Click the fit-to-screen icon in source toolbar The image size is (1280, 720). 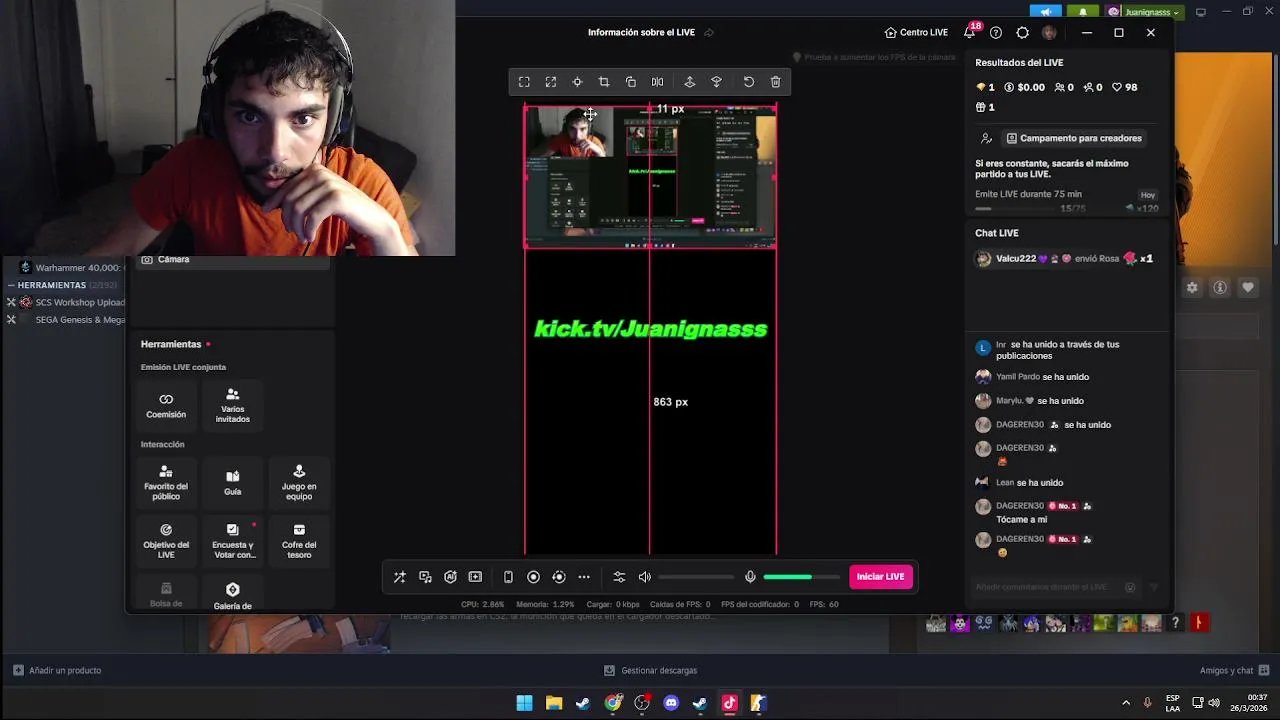coord(524,82)
